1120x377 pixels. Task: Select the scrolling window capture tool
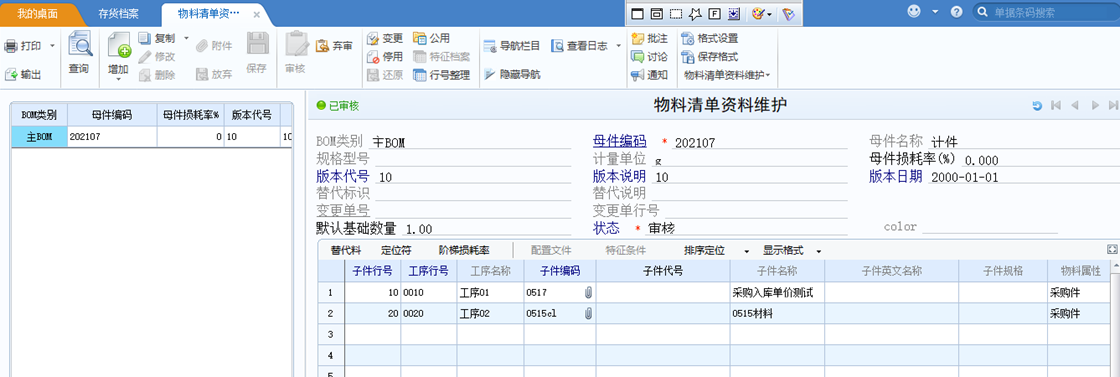point(734,14)
